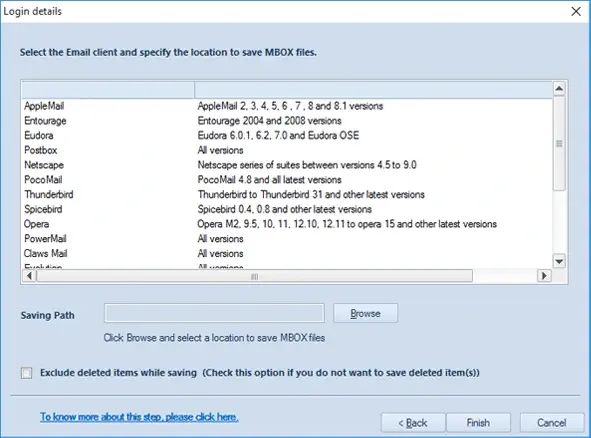Select Thunderbird in the client list
This screenshot has width=591, height=438.
click(x=49, y=194)
